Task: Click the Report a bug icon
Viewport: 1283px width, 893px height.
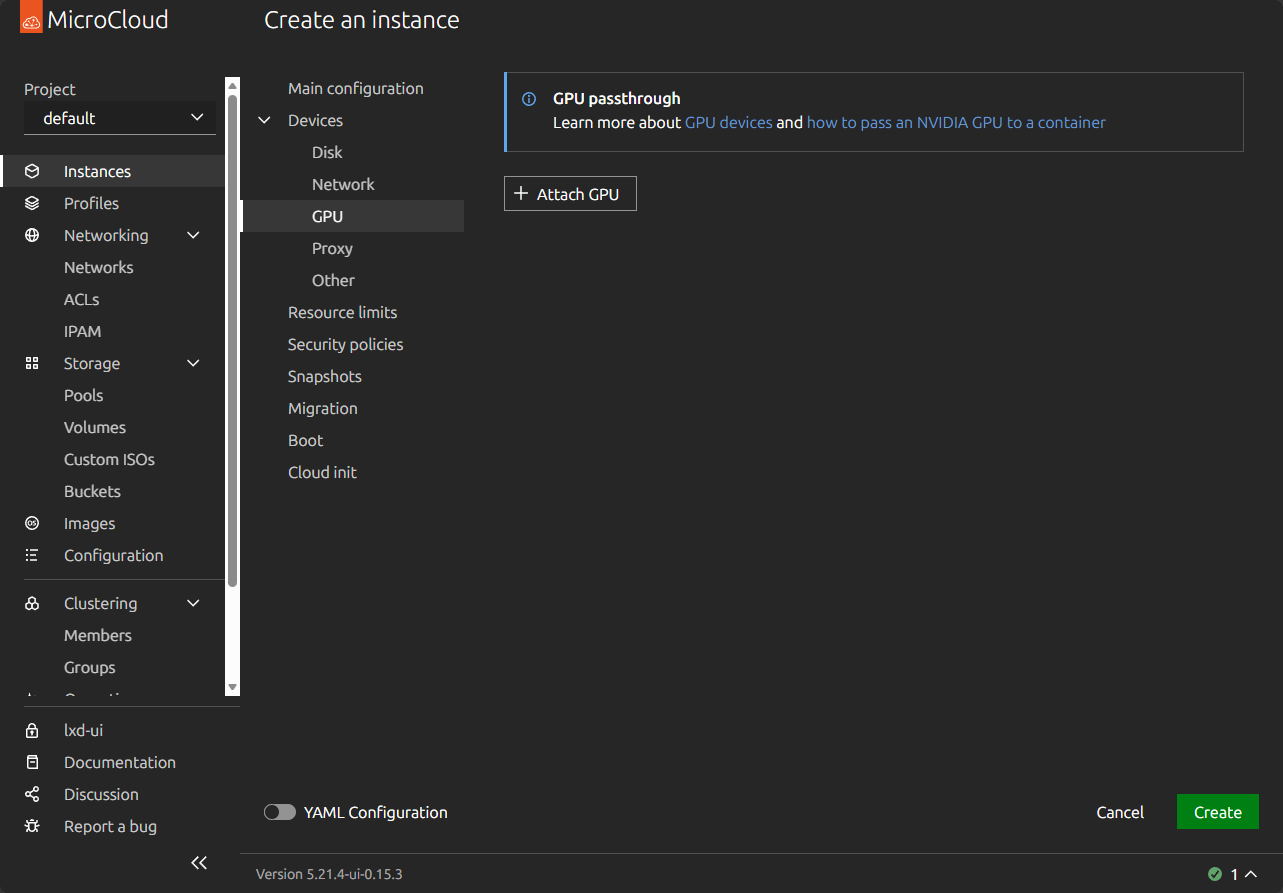Action: point(32,826)
